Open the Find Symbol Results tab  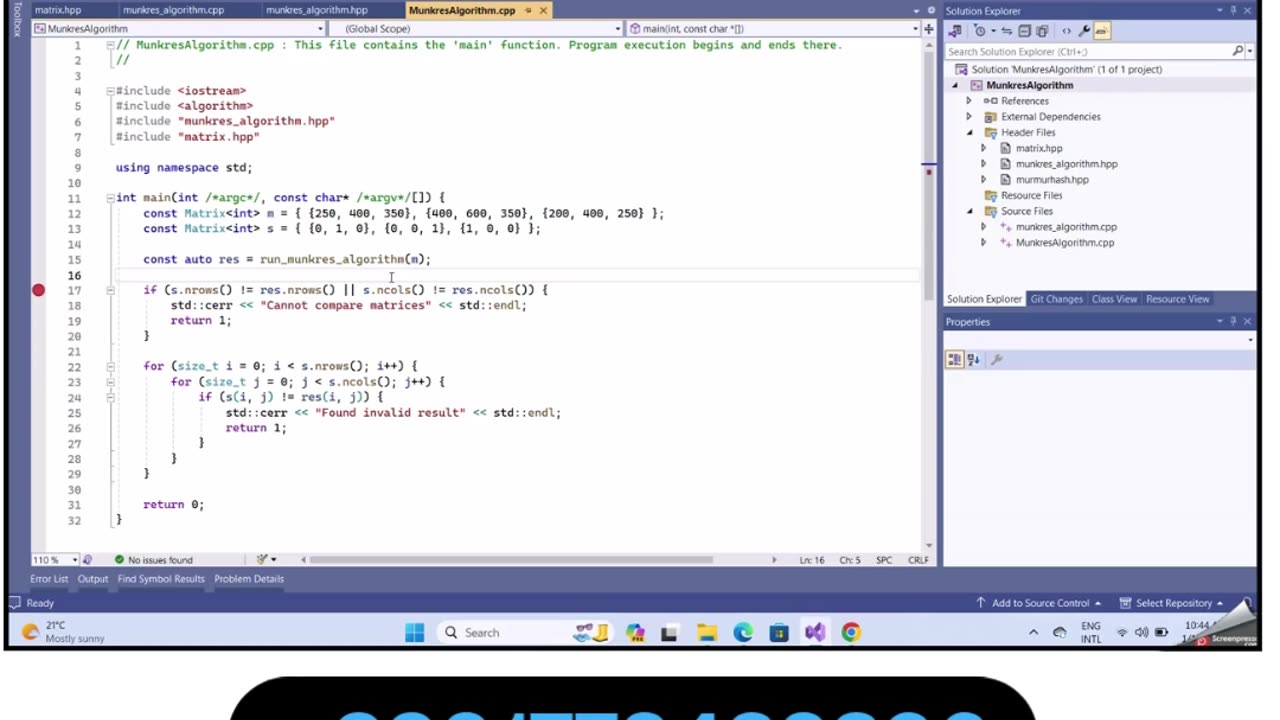tap(161, 579)
